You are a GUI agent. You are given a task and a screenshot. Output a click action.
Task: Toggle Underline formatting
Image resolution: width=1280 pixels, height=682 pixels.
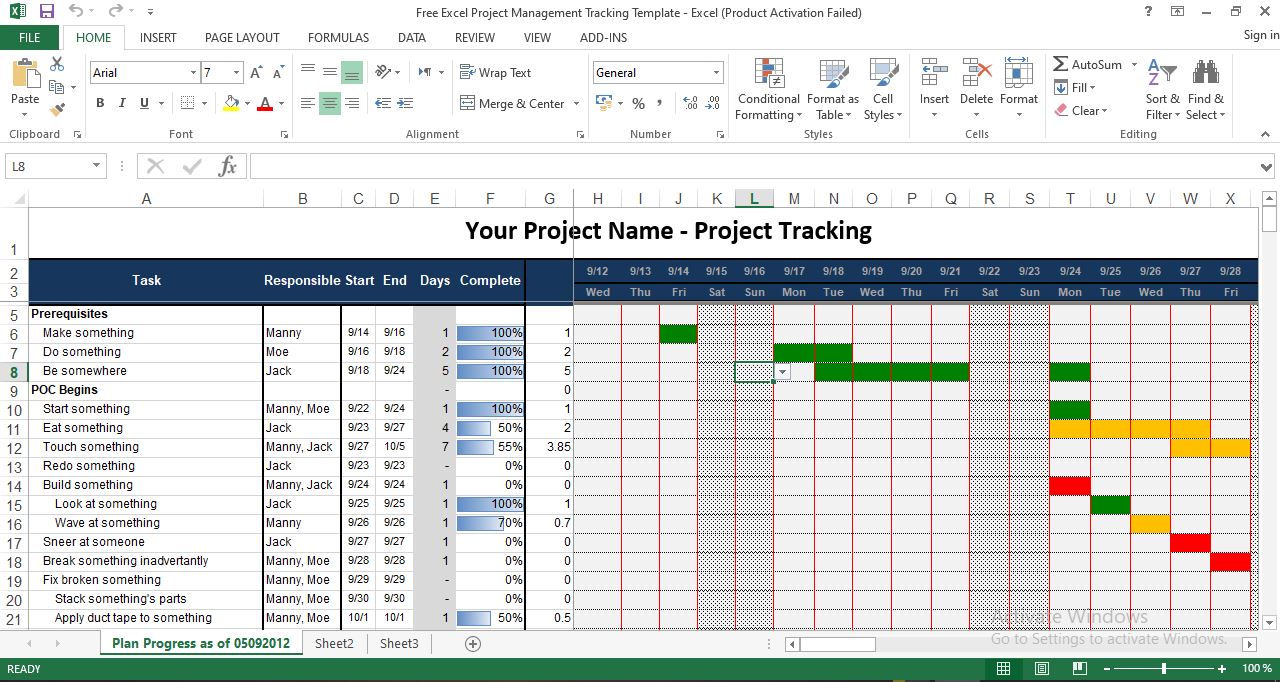[x=144, y=103]
